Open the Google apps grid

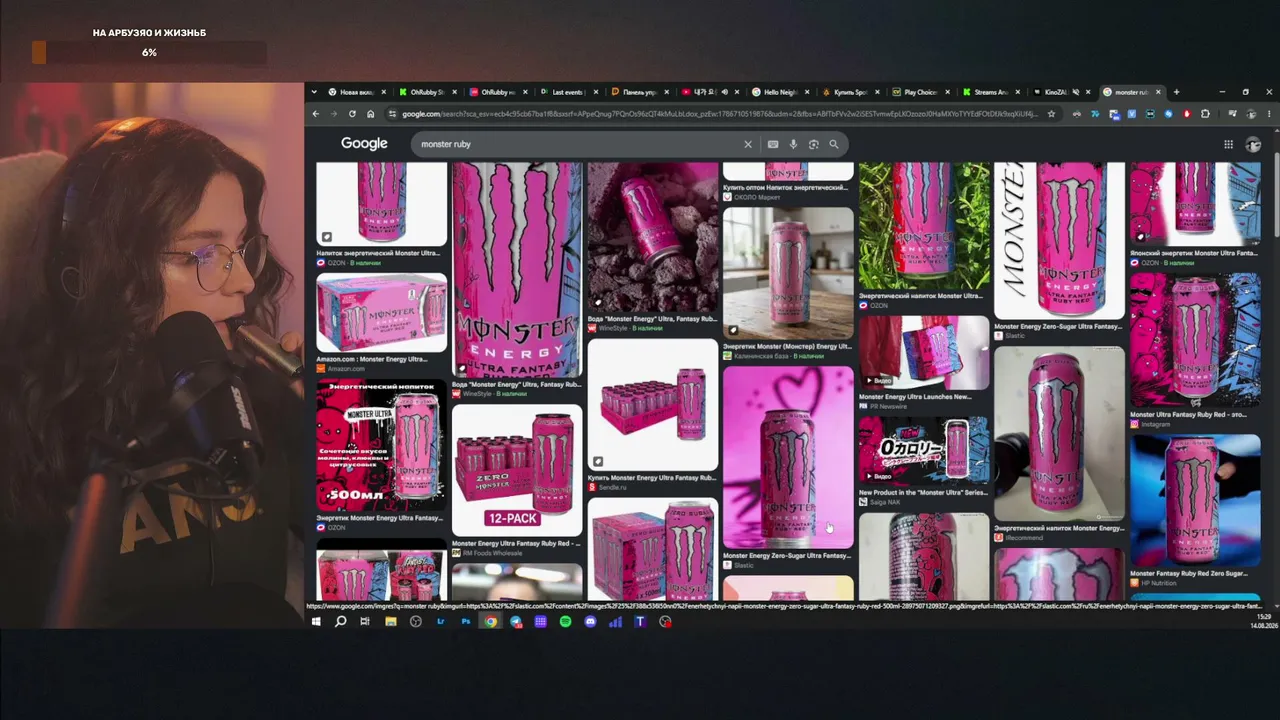pyautogui.click(x=1228, y=144)
